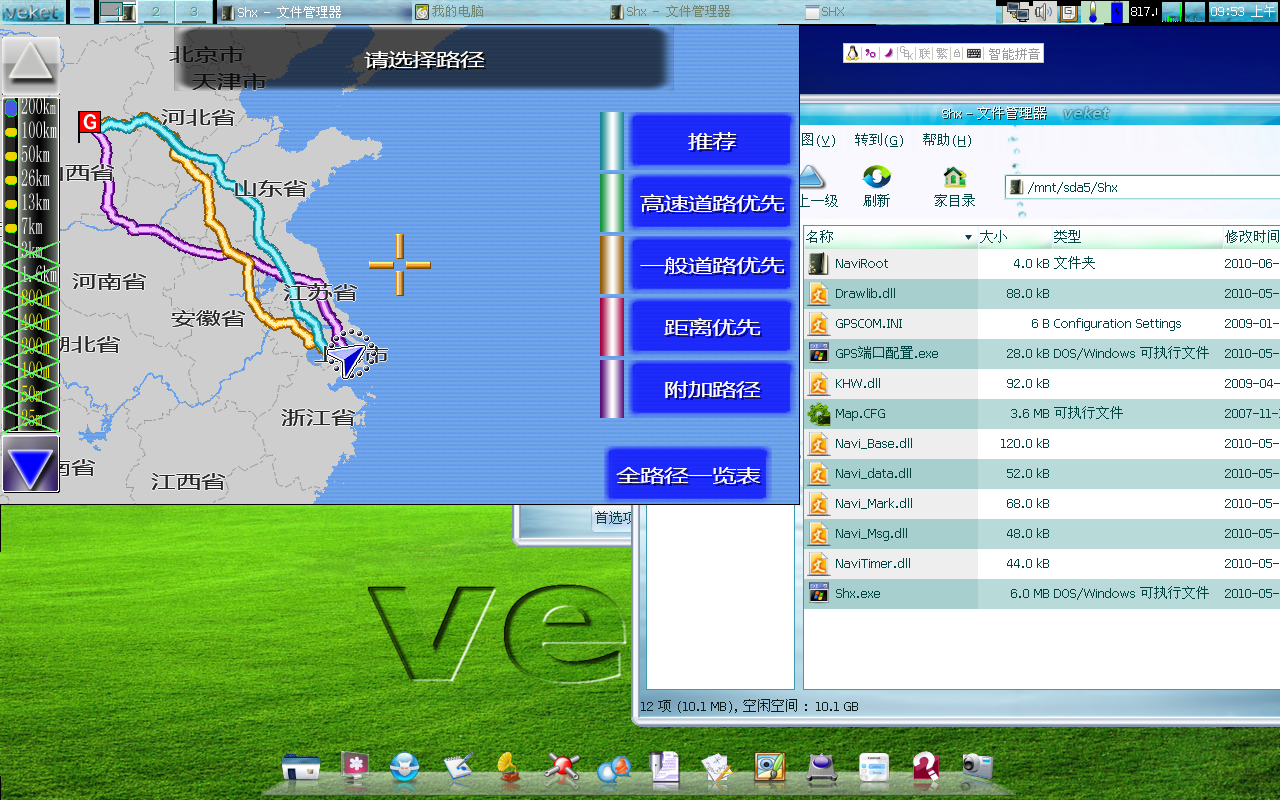Set map scale to 7km
This screenshot has height=800, width=1280.
click(31, 227)
